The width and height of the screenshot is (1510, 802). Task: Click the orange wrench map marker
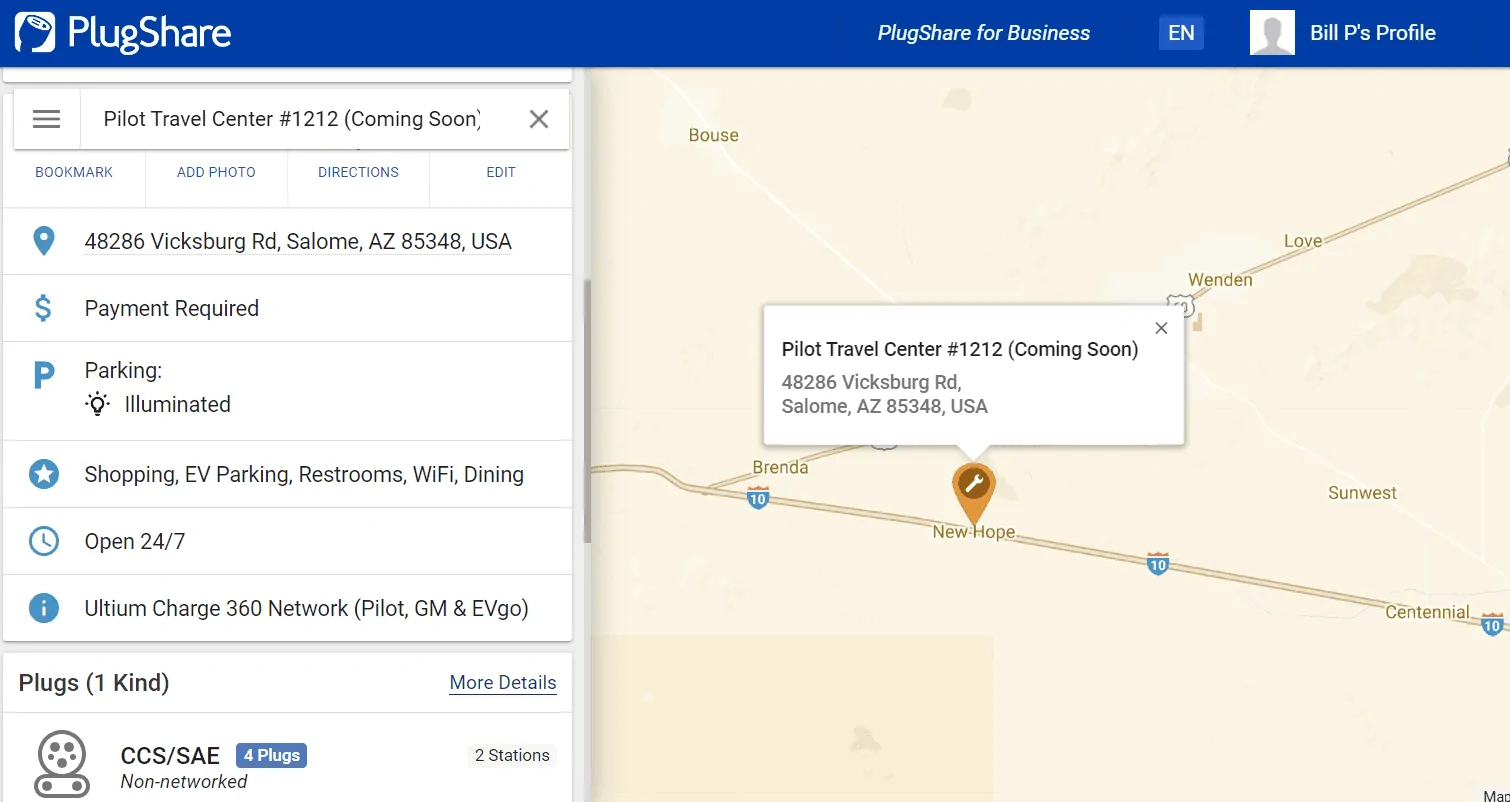coord(973,494)
